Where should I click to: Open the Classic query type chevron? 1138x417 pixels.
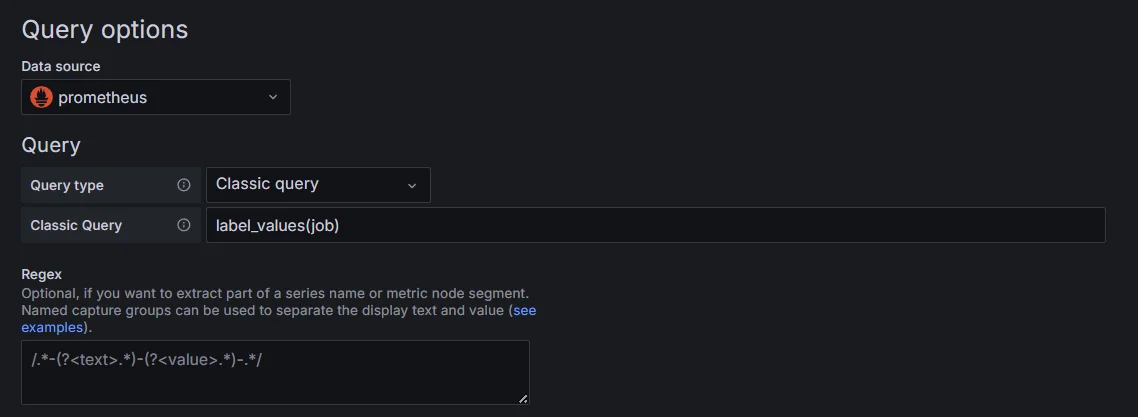pyautogui.click(x=412, y=185)
